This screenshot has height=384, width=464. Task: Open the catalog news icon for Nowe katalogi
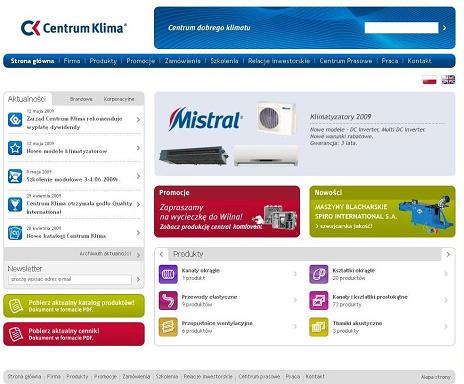coord(15,233)
